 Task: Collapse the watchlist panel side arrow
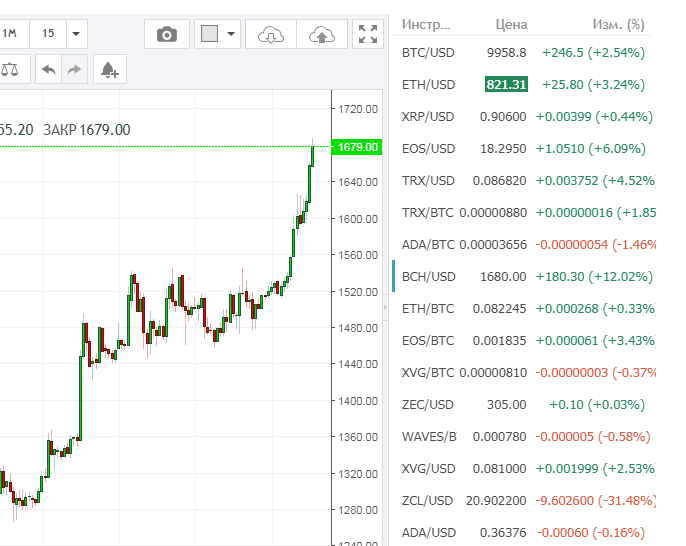pos(385,308)
